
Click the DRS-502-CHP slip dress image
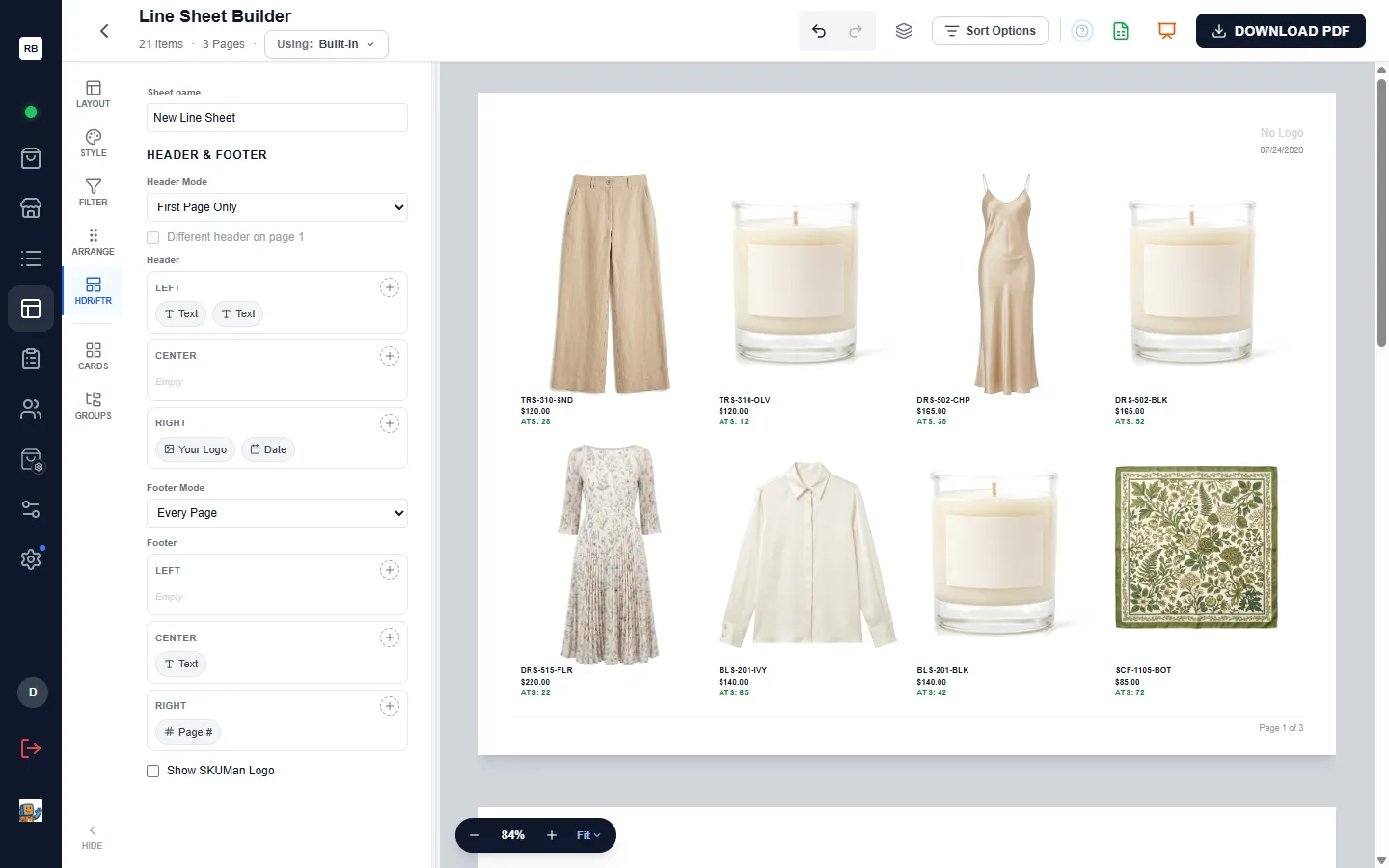tap(1007, 284)
